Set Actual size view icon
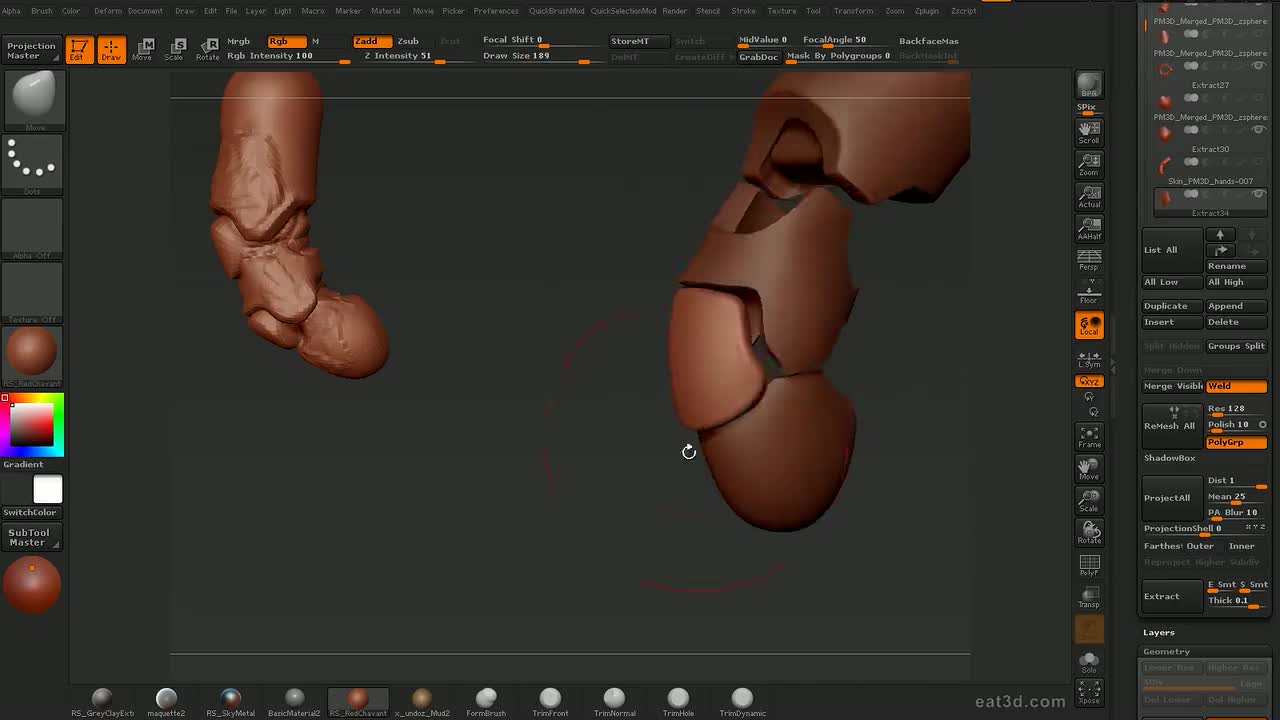The height and width of the screenshot is (720, 1280). pos(1089,196)
